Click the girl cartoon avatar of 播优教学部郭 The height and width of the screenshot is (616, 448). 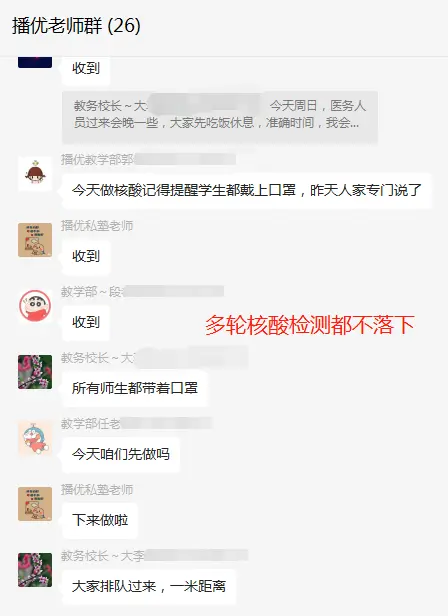(35, 174)
